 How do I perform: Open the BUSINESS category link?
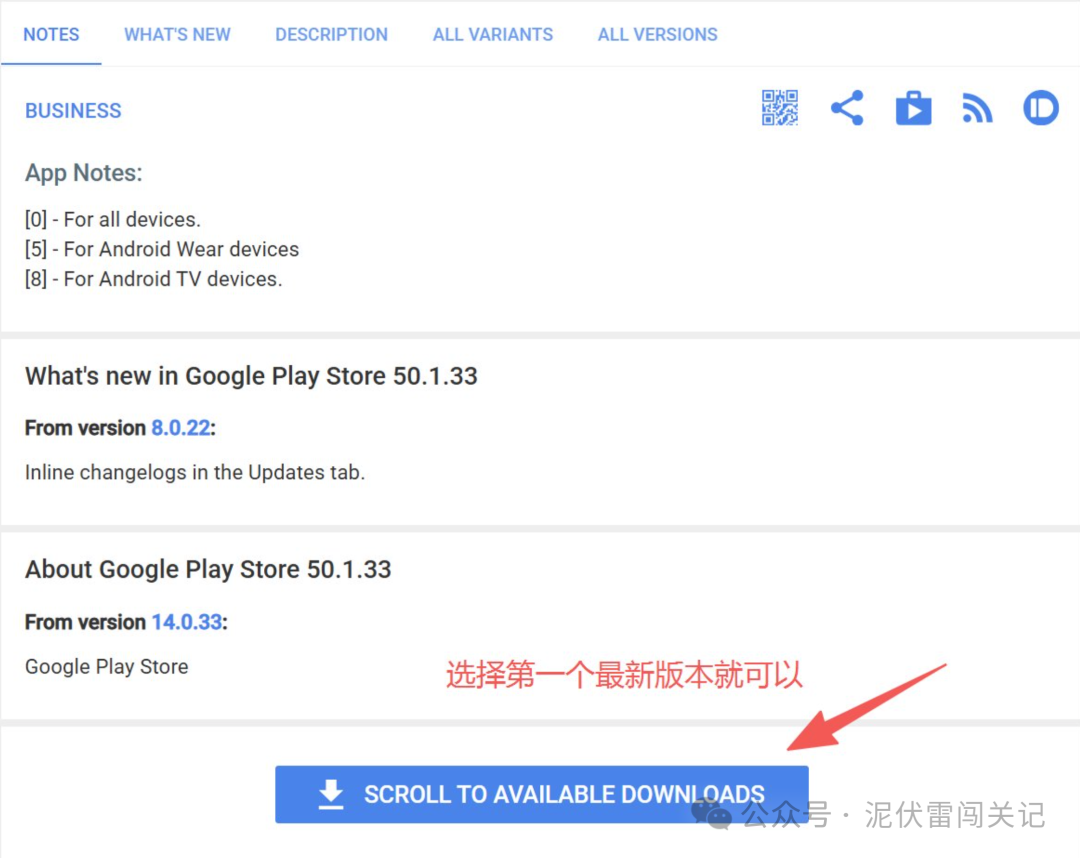73,111
